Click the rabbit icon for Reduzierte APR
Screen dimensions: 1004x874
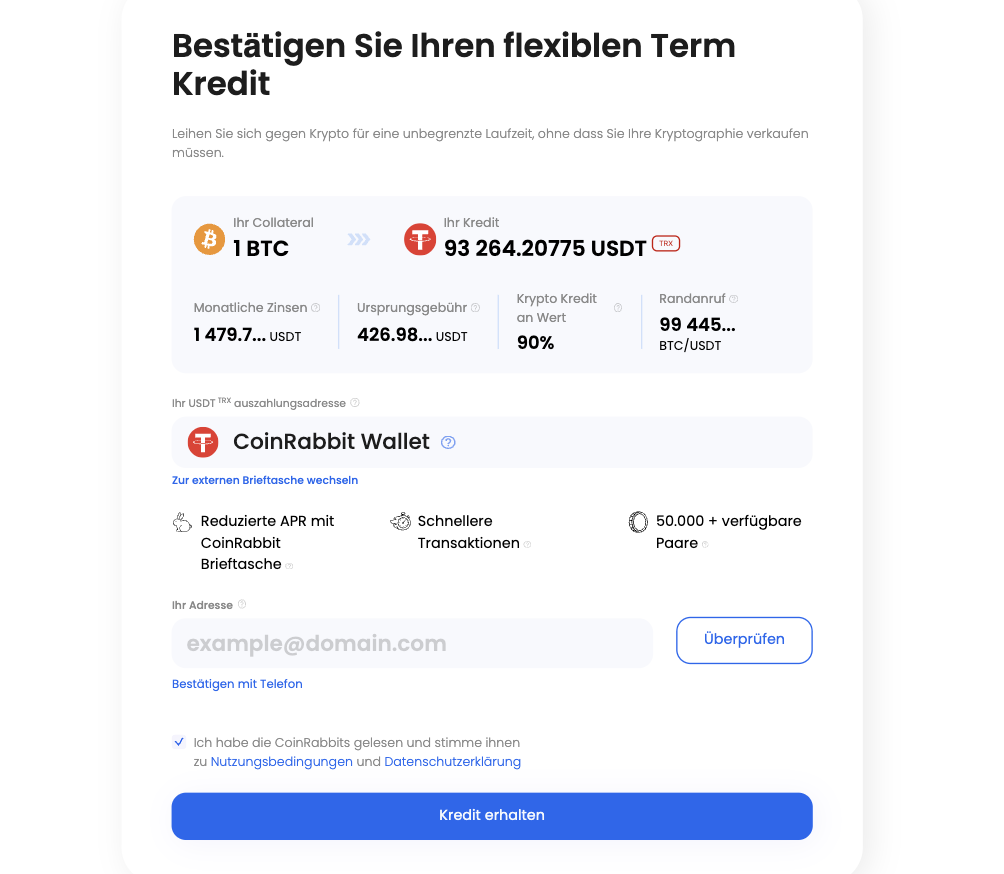pos(182,522)
